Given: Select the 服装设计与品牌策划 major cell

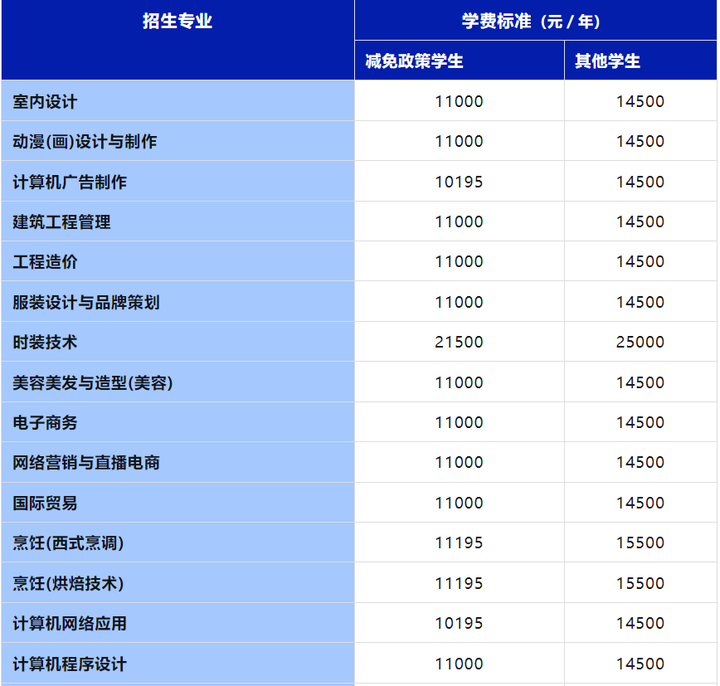Looking at the screenshot, I should (86, 302).
